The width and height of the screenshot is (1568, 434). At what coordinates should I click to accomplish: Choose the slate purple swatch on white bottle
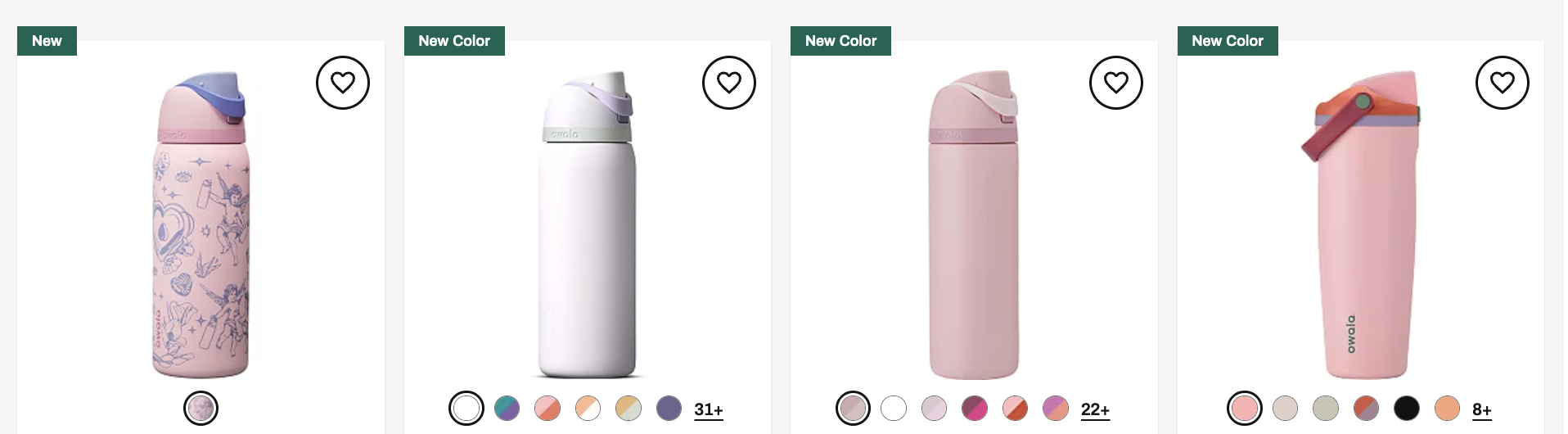pyautogui.click(x=669, y=408)
